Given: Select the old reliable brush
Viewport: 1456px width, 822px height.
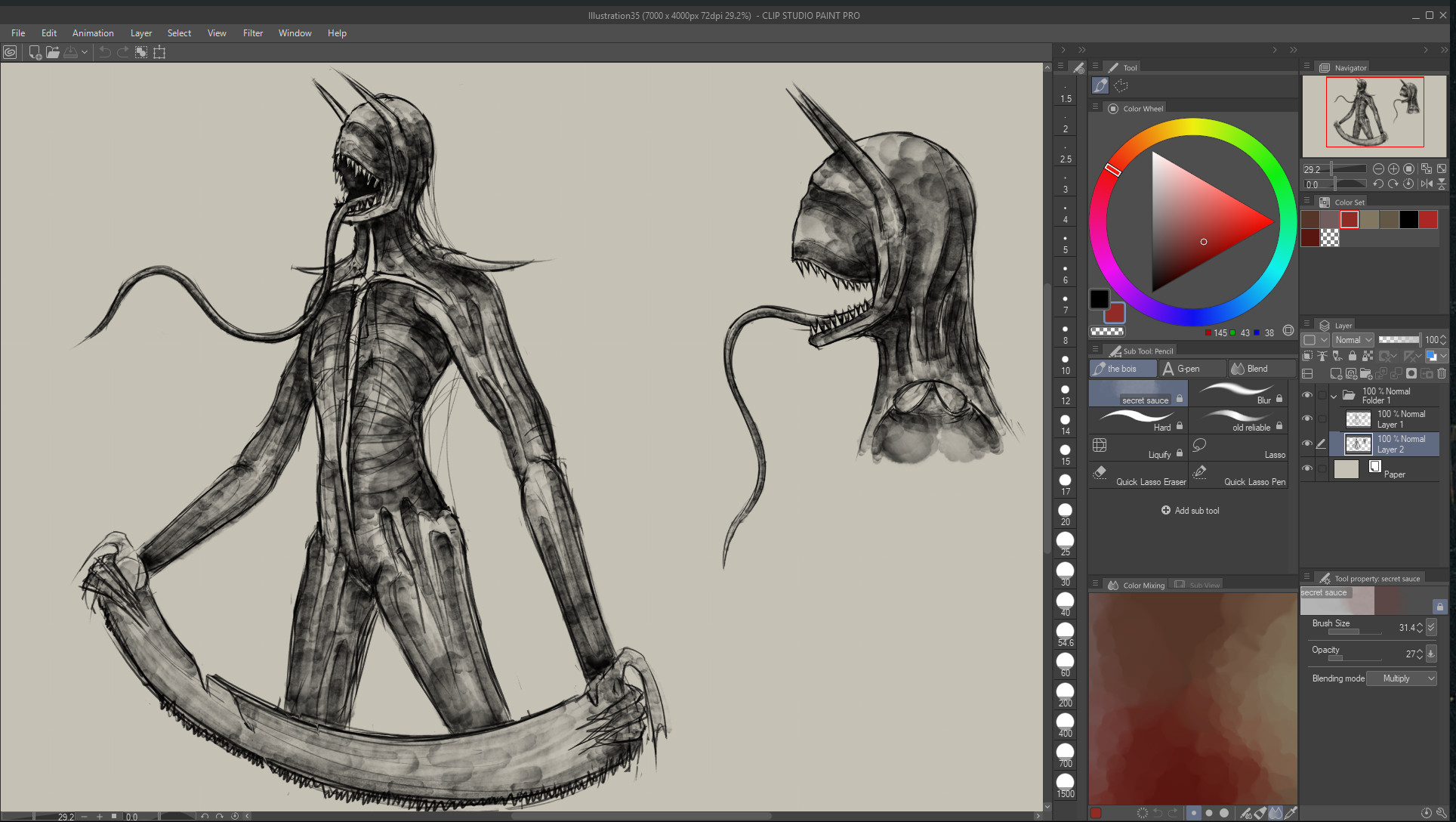Looking at the screenshot, I should point(1239,421).
